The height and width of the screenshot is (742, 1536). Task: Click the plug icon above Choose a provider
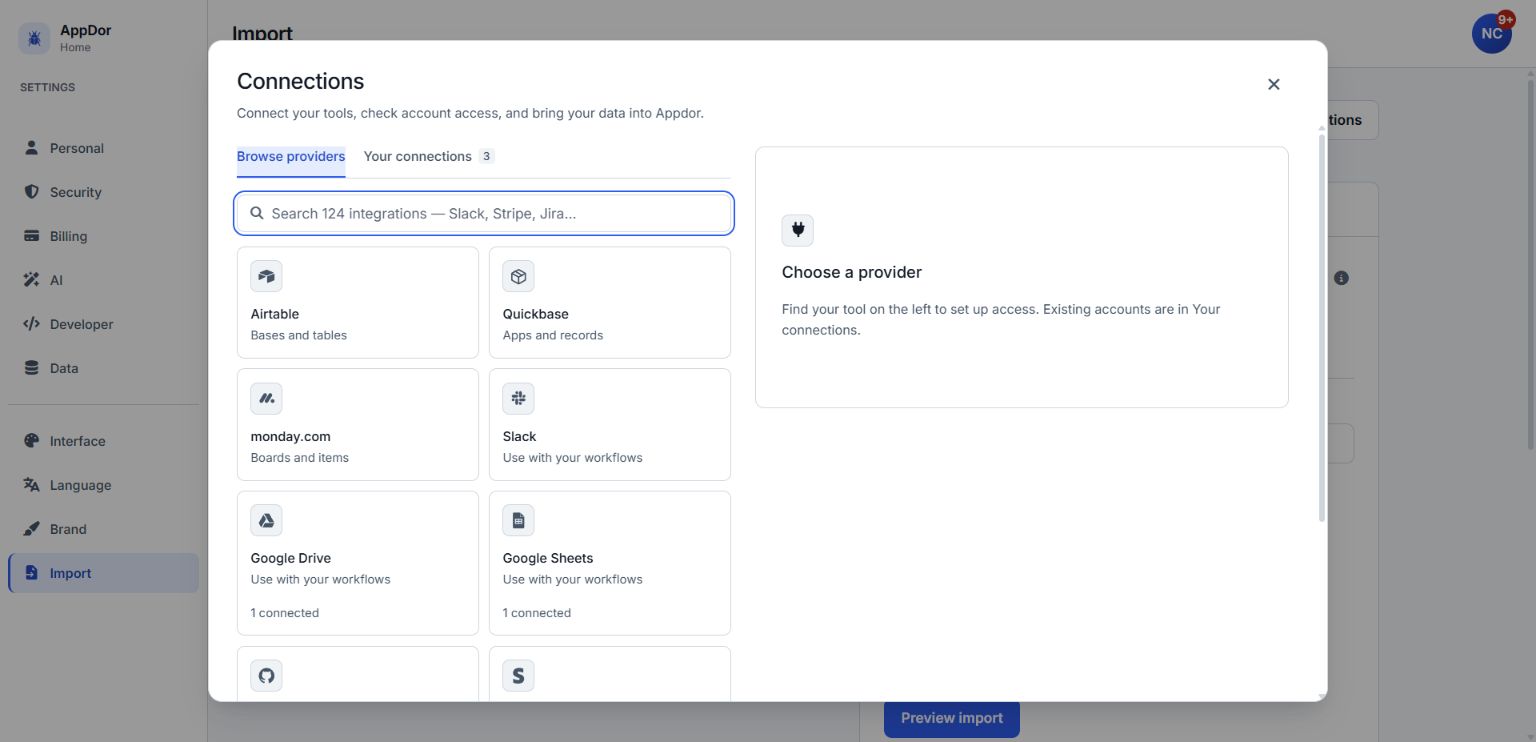(798, 230)
